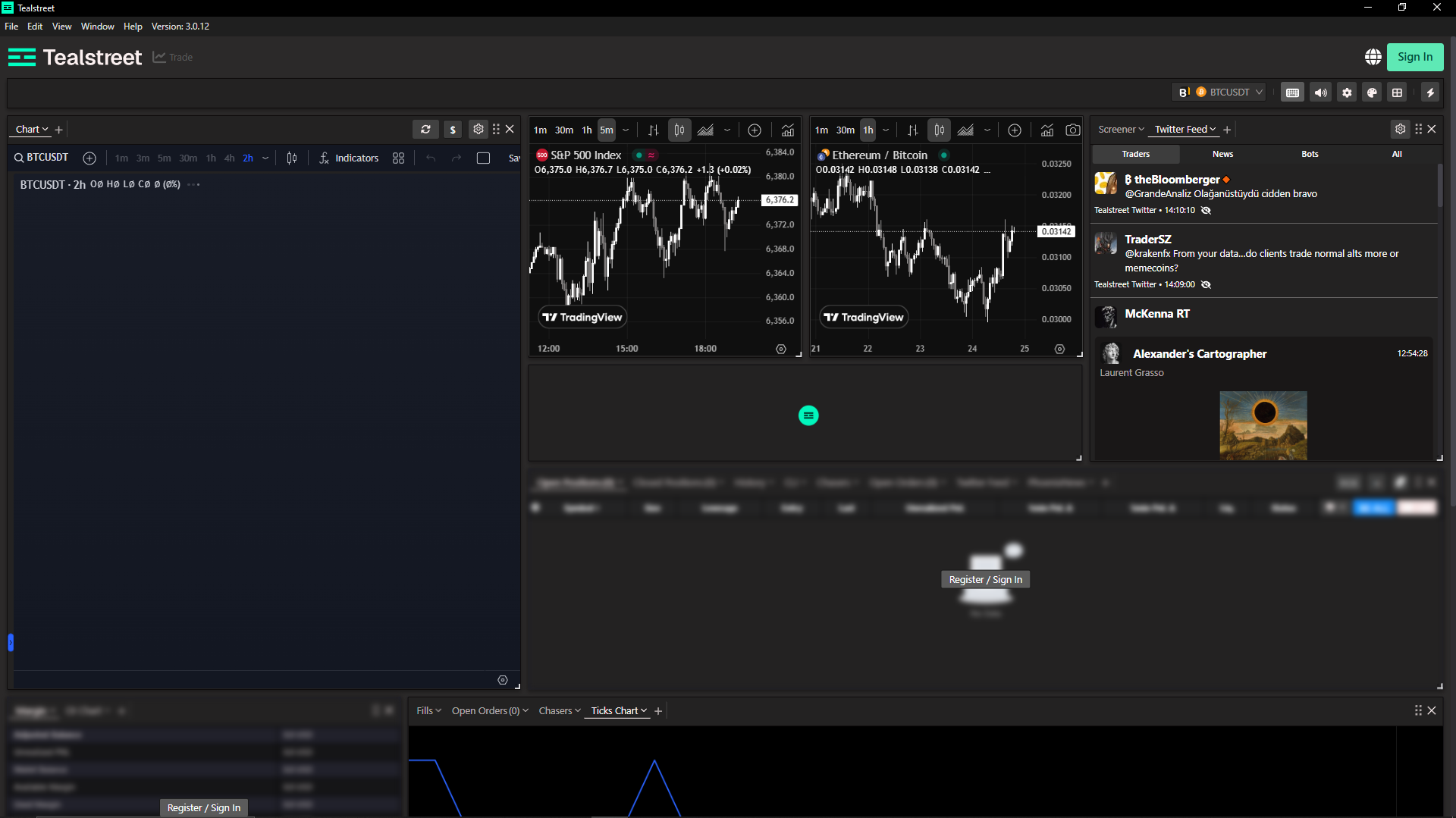Image resolution: width=1456 pixels, height=818 pixels.
Task: Click compare plus icon in S&P 500 chart
Action: (755, 130)
